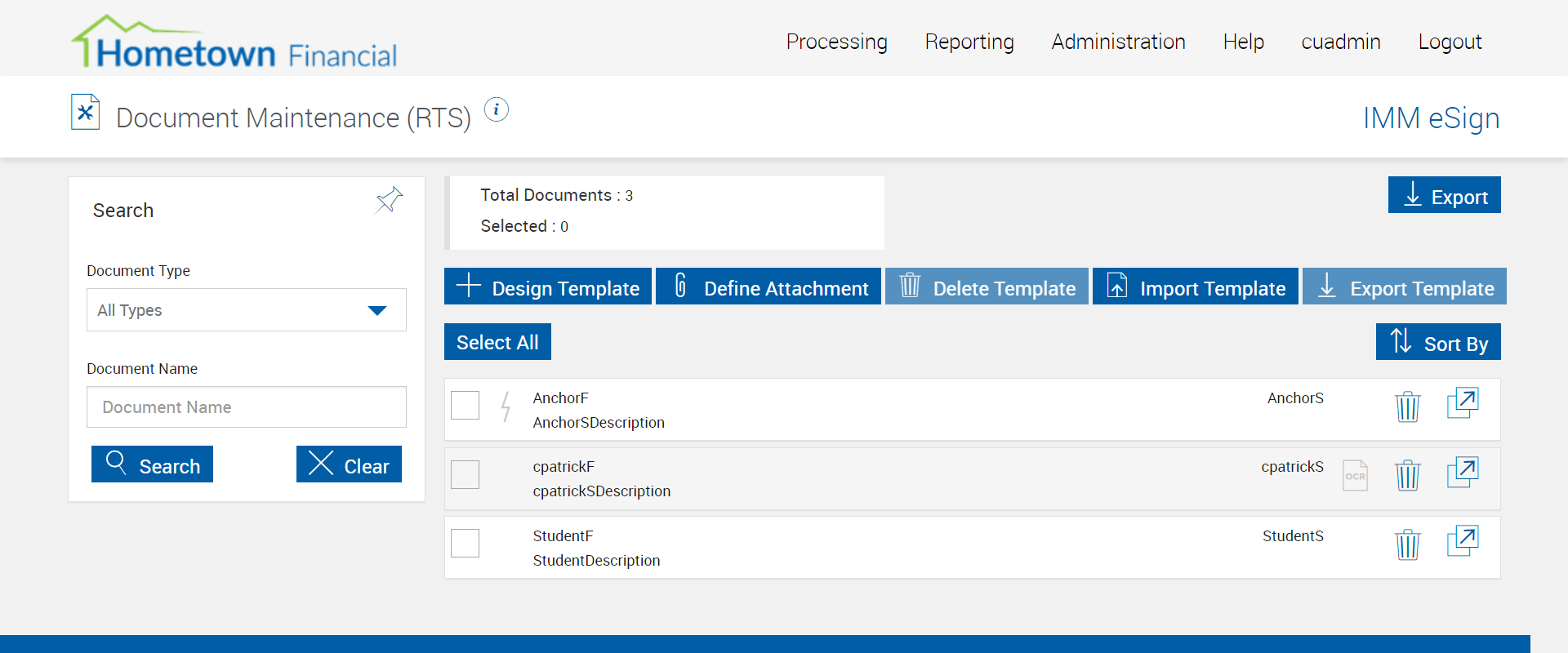Open the Document Type dropdown

pos(246,310)
